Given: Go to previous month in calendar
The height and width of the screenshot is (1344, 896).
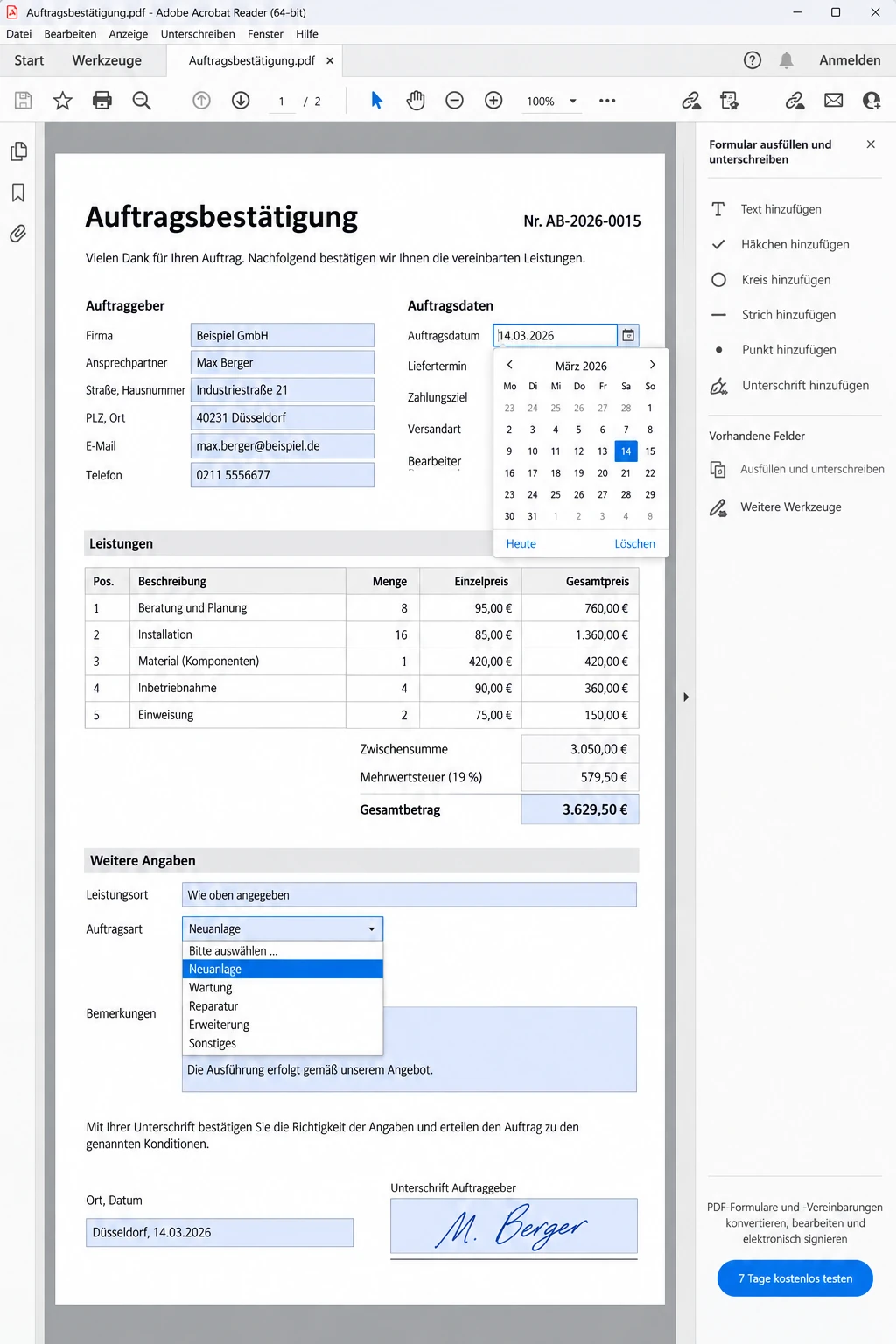Looking at the screenshot, I should click(510, 365).
